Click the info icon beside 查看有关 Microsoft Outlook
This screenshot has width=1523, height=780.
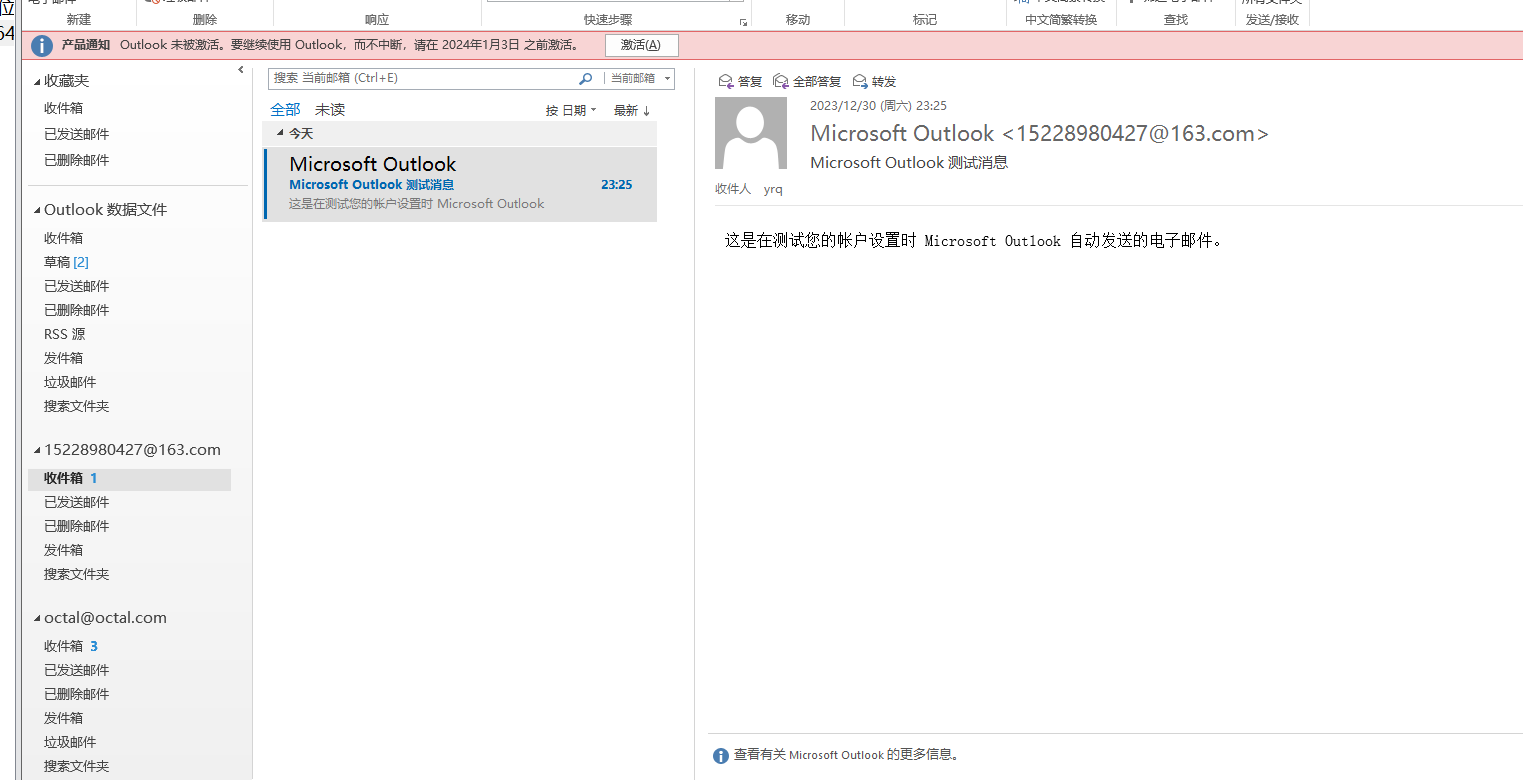(x=721, y=756)
